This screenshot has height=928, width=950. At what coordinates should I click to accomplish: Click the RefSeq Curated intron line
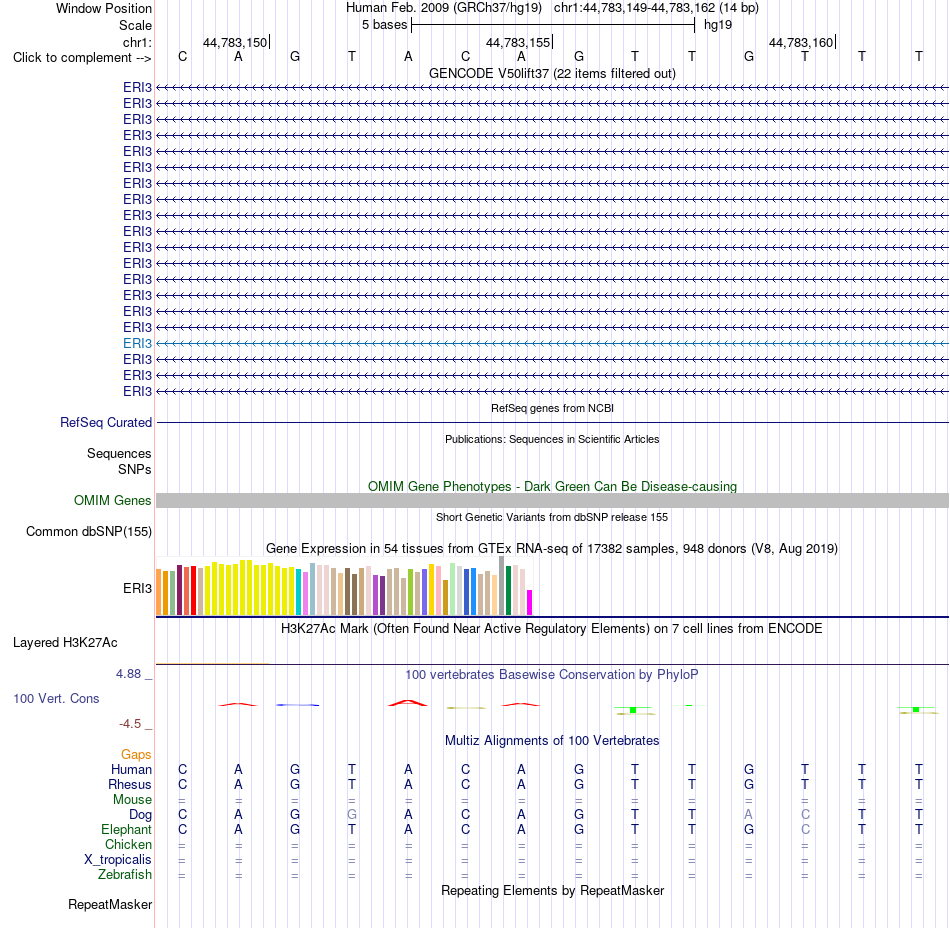[552, 422]
